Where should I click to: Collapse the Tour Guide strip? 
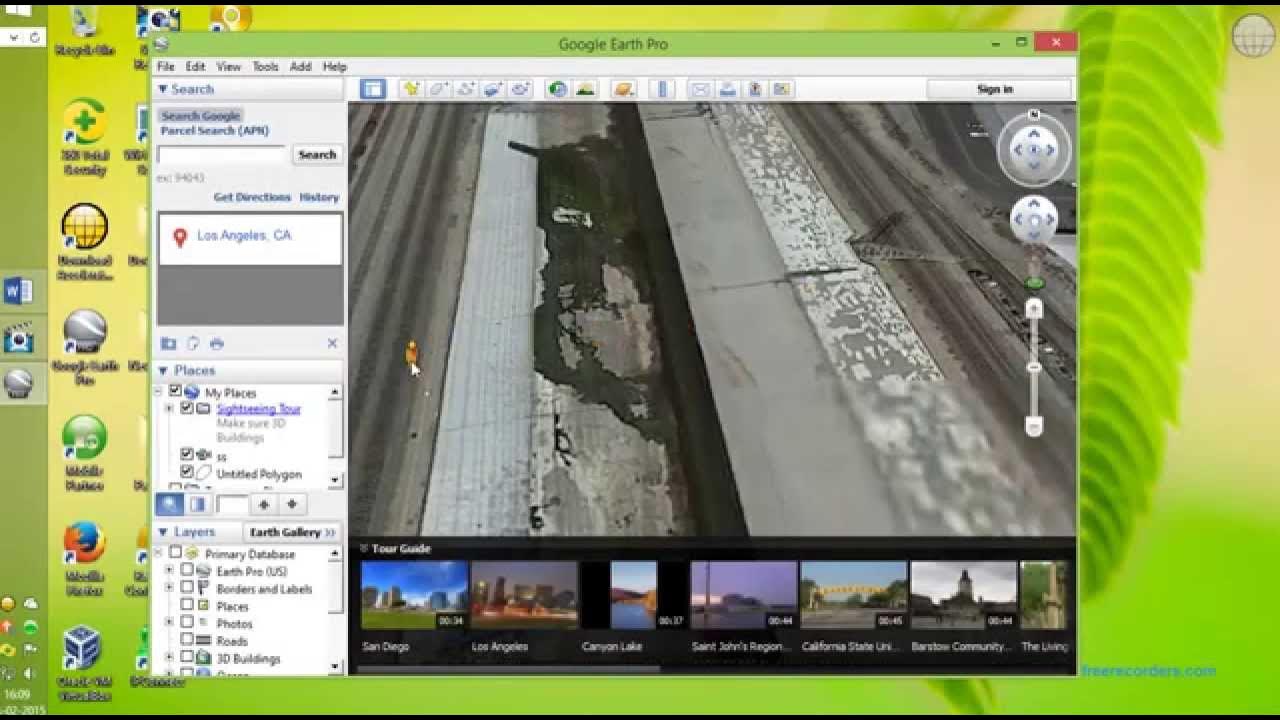363,548
